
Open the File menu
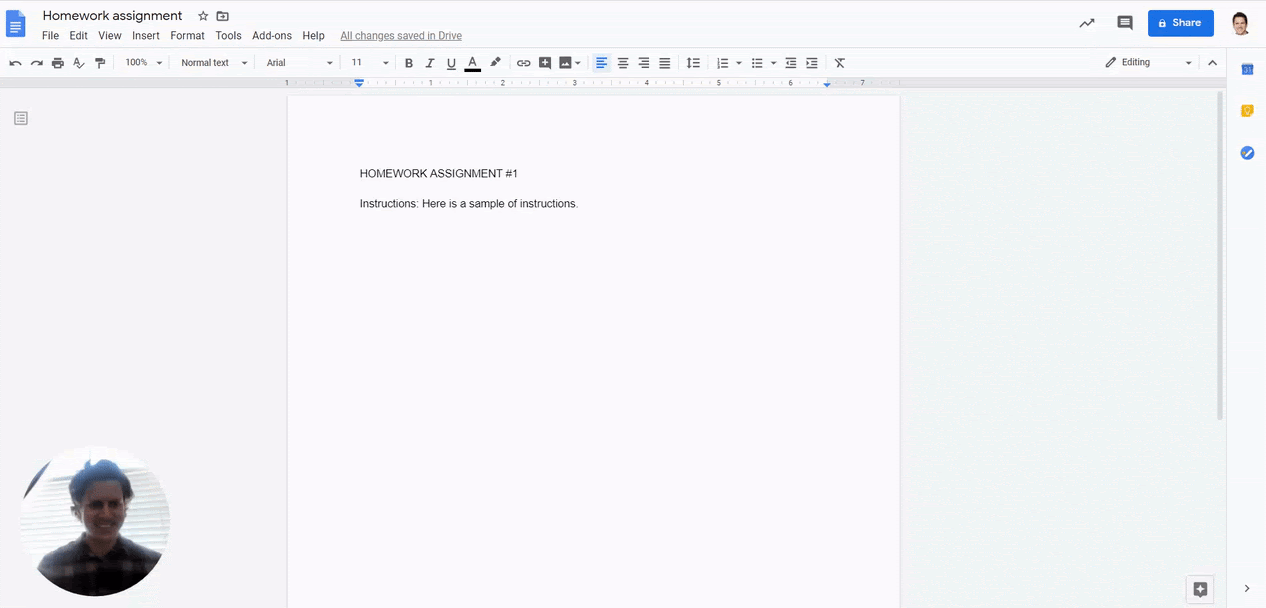click(50, 35)
